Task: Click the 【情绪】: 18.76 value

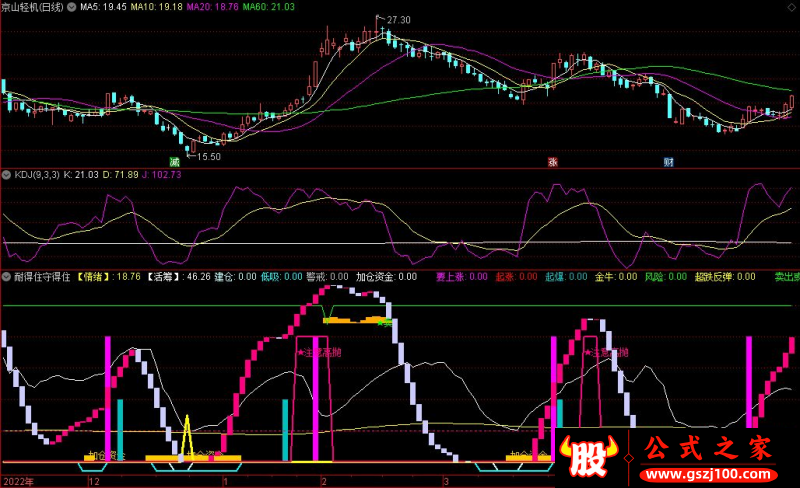Action: pyautogui.click(x=108, y=277)
